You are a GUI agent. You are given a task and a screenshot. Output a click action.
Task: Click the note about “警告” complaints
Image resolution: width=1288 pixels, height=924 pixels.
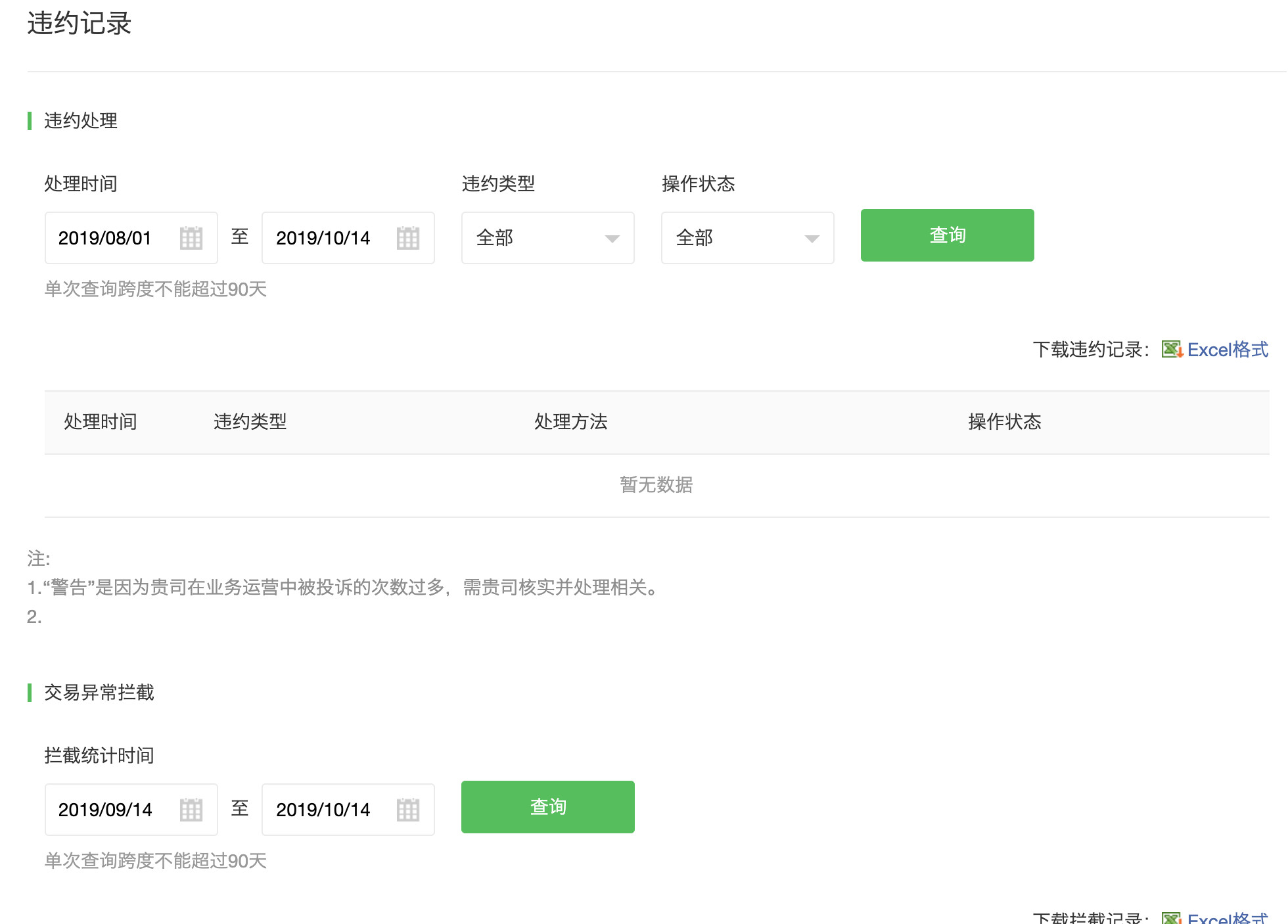[343, 588]
